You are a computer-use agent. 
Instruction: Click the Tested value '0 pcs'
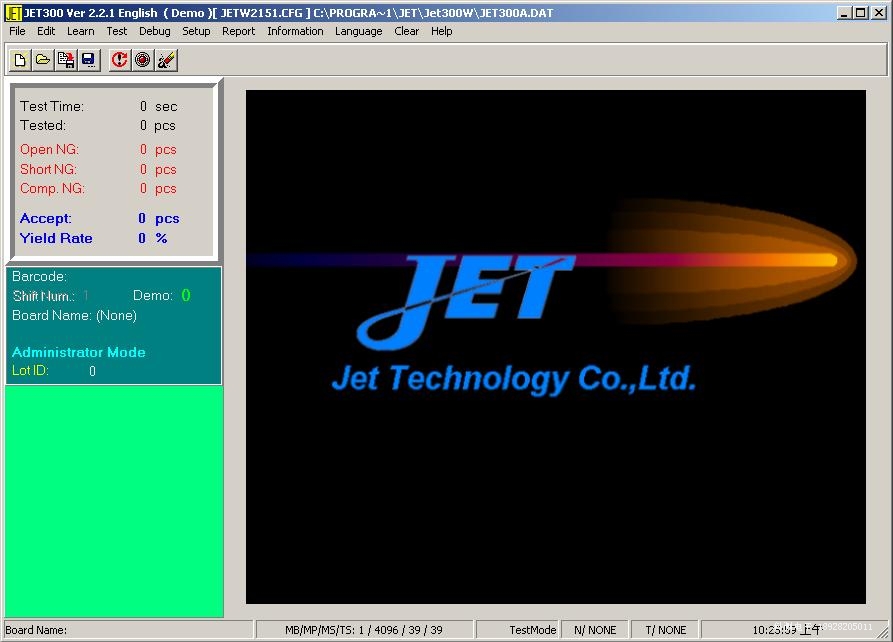(x=158, y=125)
